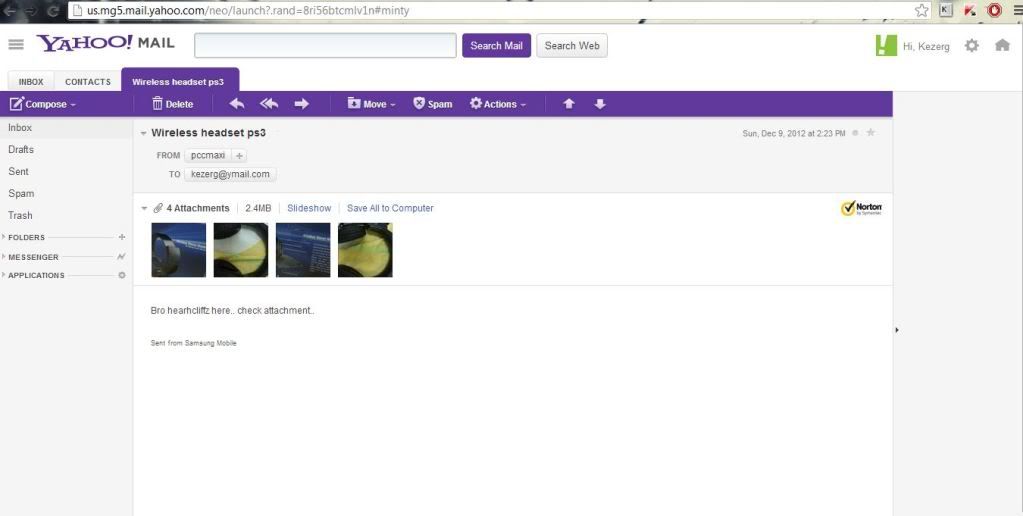Screen dimensions: 1023x516
Task: Open the Actions dropdown menu
Action: 498,104
